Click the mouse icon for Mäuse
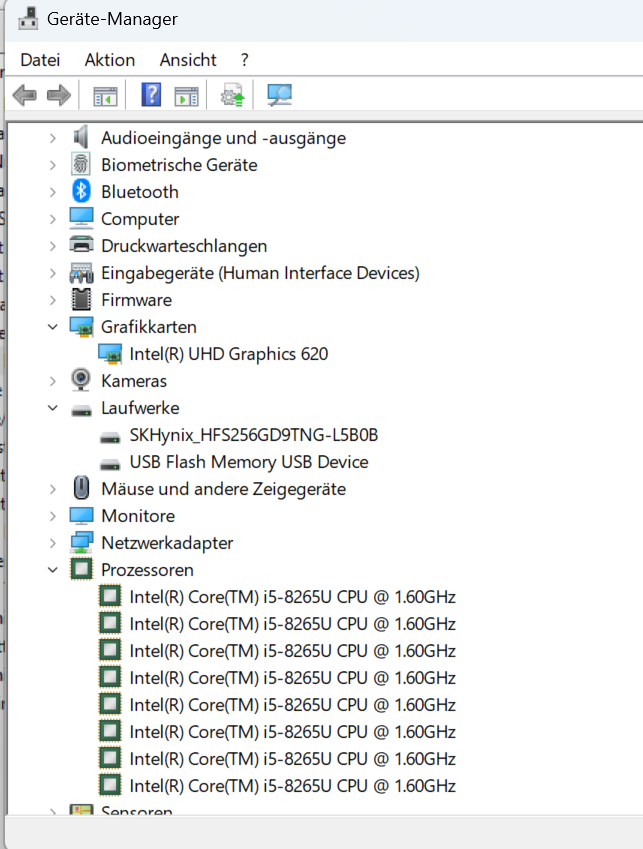Viewport: 643px width, 849px height. click(81, 488)
